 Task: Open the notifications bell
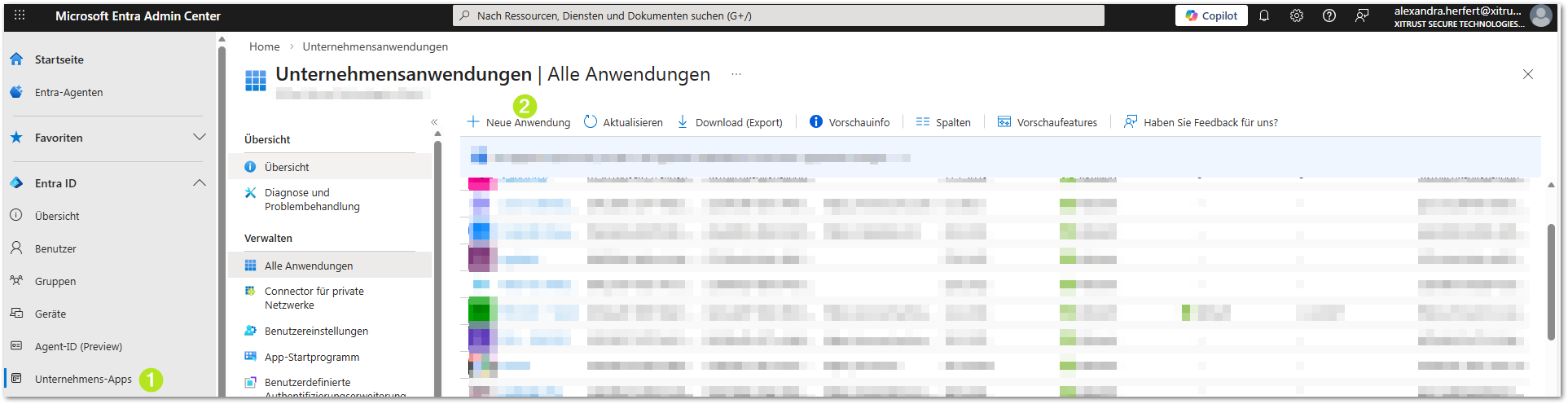tap(1264, 15)
